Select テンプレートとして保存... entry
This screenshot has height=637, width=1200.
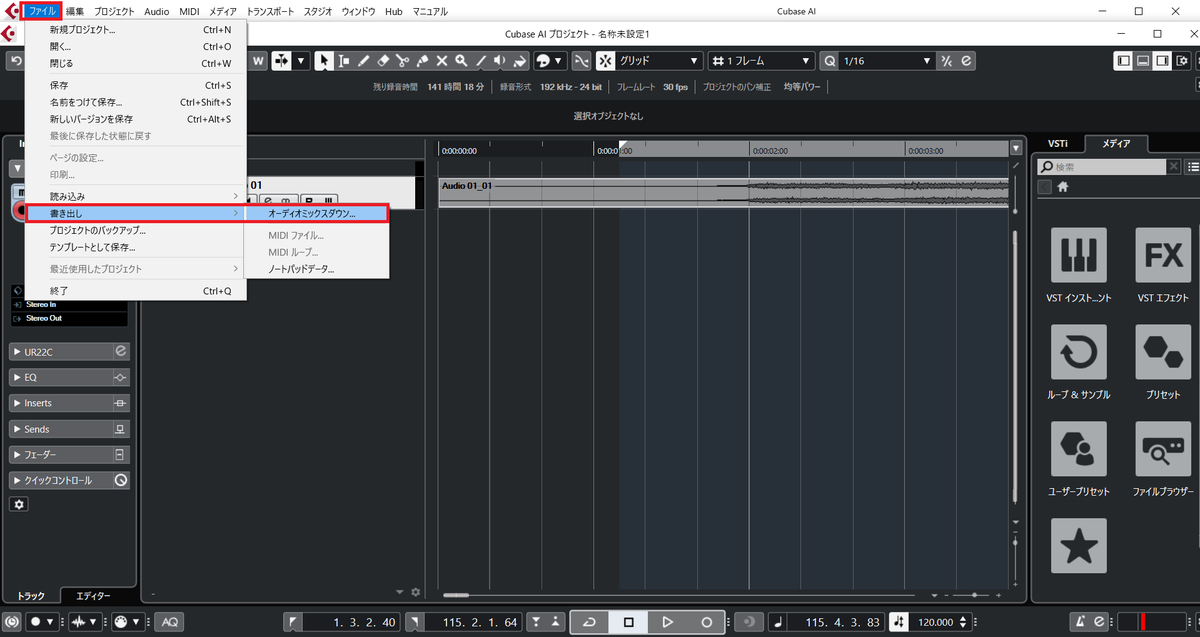tap(135, 247)
